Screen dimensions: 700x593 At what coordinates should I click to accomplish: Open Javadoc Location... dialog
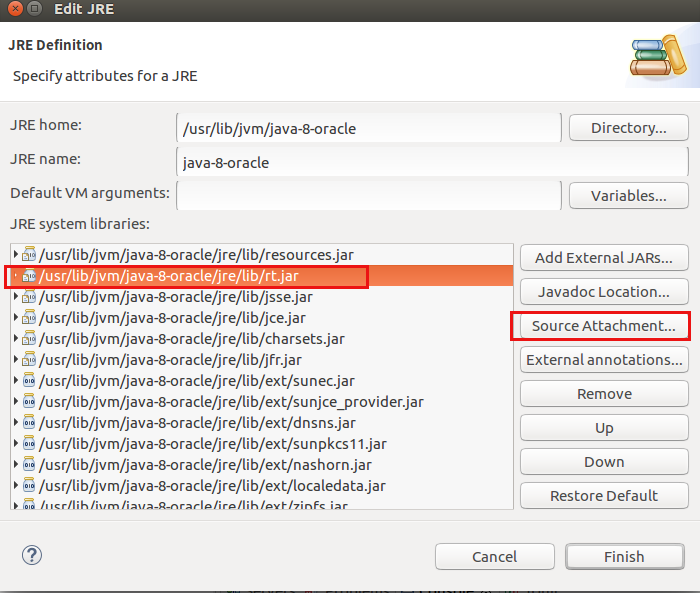604,292
